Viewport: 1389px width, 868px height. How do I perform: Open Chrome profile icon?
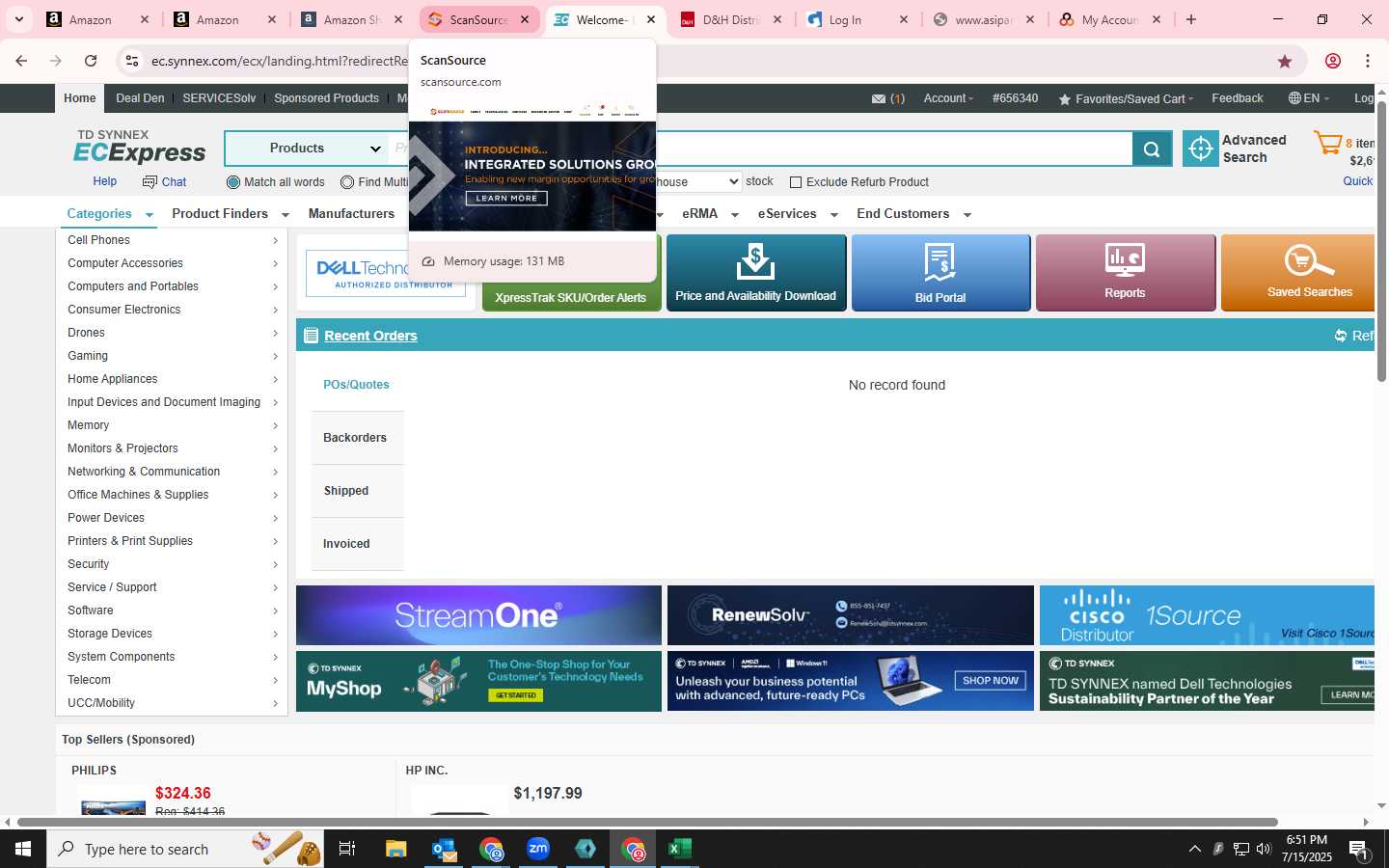point(1333,61)
